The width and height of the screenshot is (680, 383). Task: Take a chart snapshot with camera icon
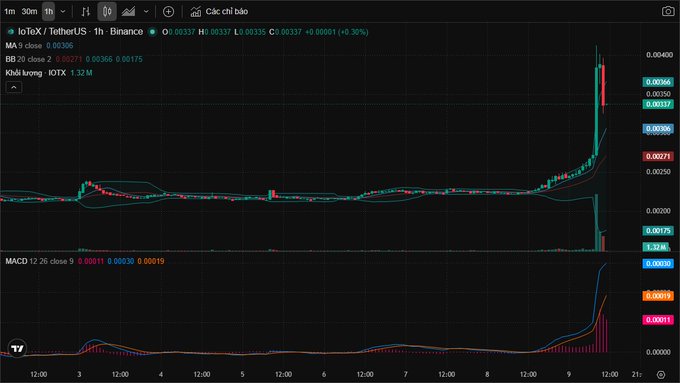point(668,11)
